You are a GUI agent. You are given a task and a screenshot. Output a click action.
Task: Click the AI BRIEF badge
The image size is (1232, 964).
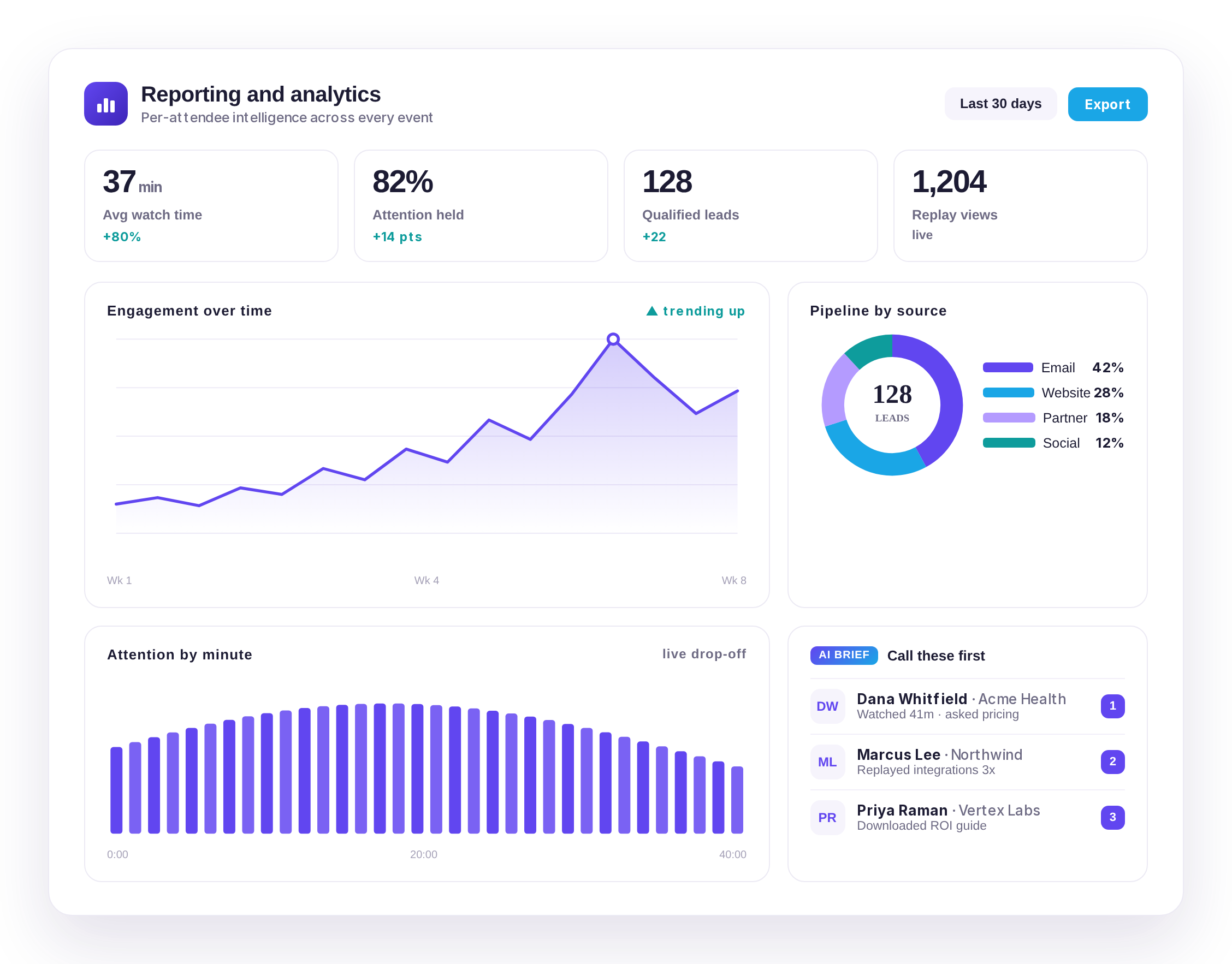point(844,655)
